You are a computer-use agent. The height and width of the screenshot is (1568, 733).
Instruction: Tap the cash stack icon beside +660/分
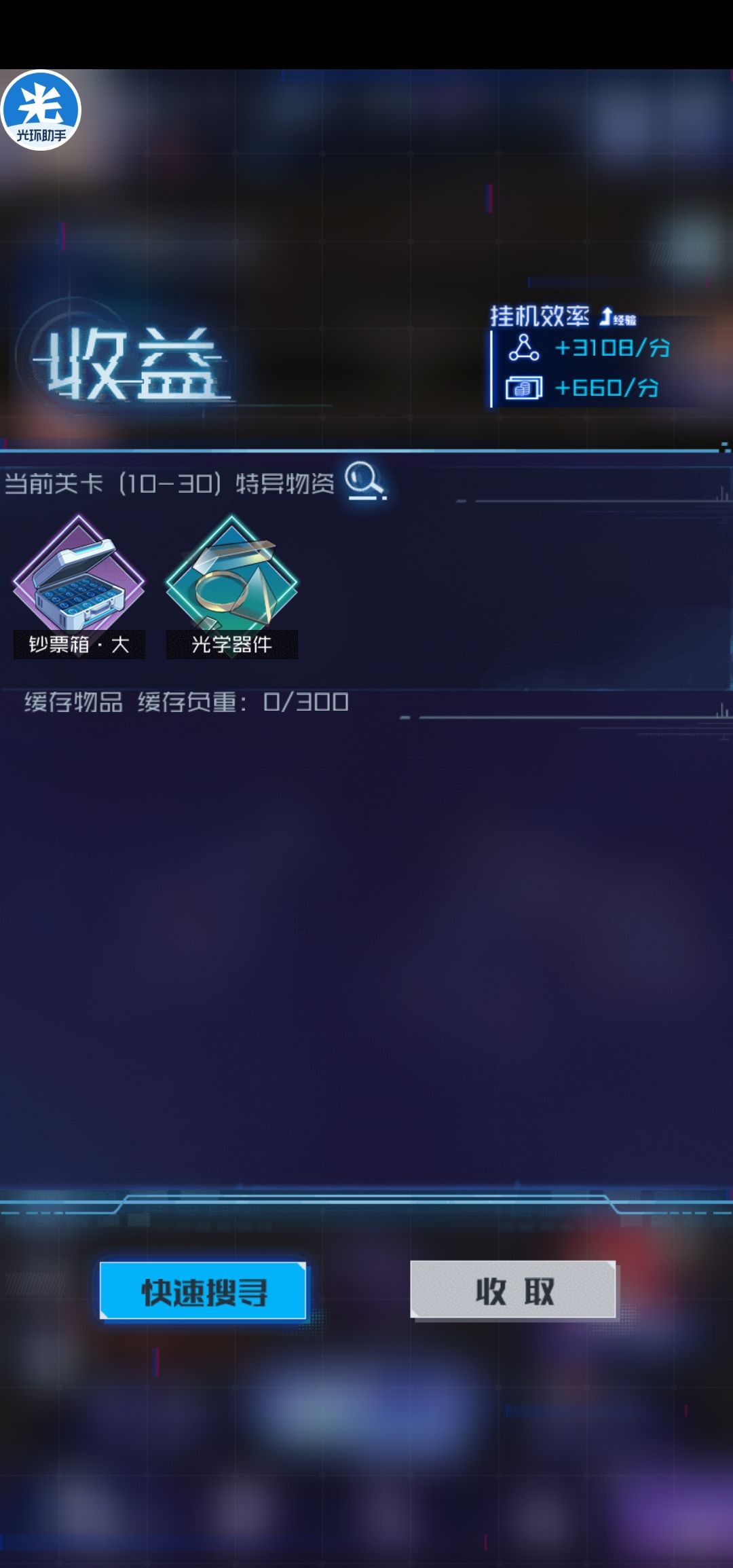(523, 388)
